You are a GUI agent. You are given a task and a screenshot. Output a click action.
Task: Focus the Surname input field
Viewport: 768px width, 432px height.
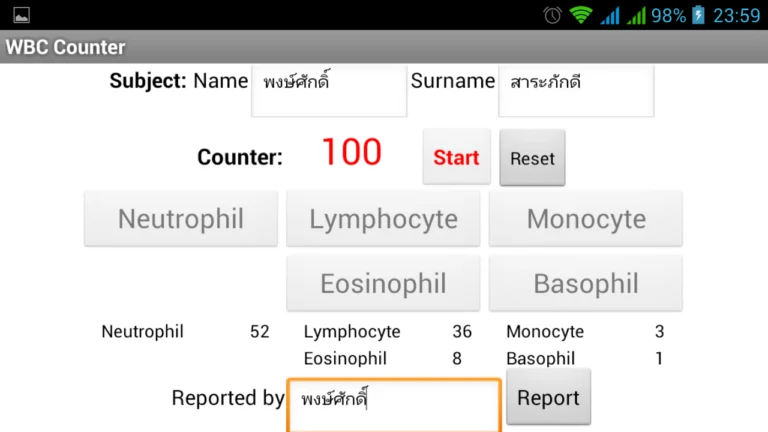click(x=576, y=91)
